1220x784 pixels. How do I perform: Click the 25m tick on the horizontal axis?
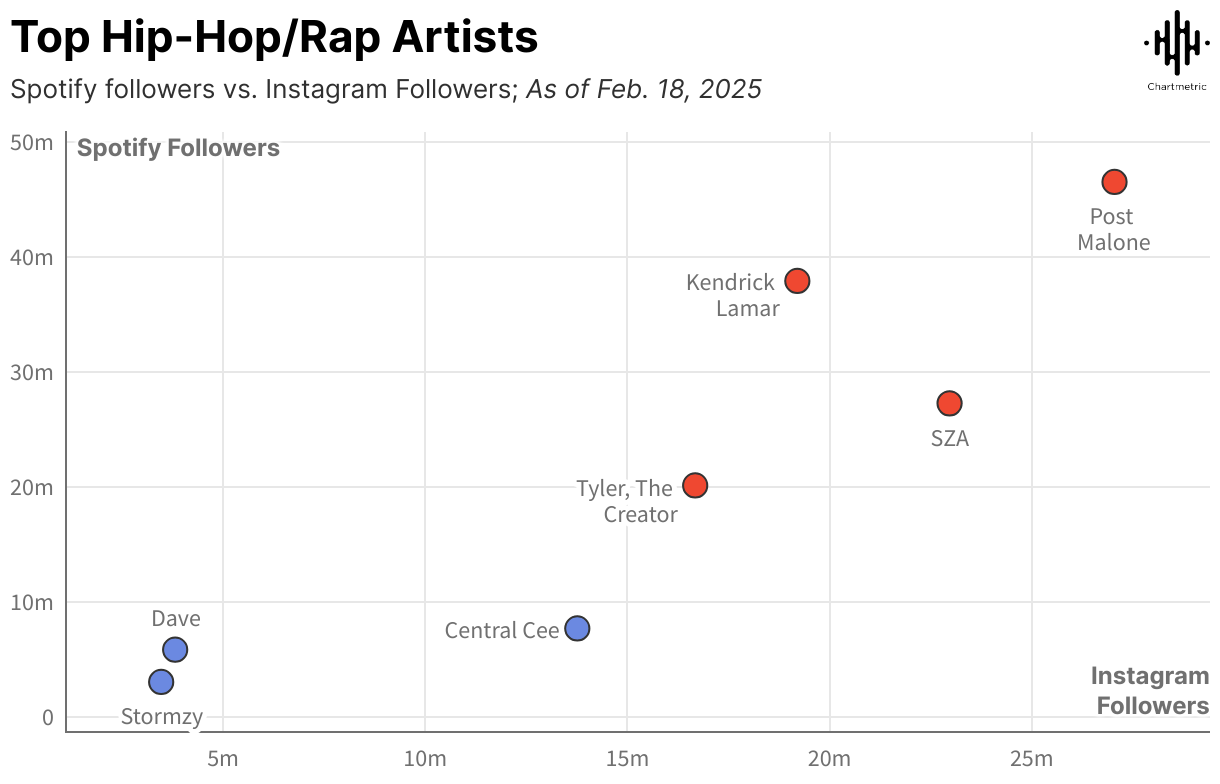1031,759
